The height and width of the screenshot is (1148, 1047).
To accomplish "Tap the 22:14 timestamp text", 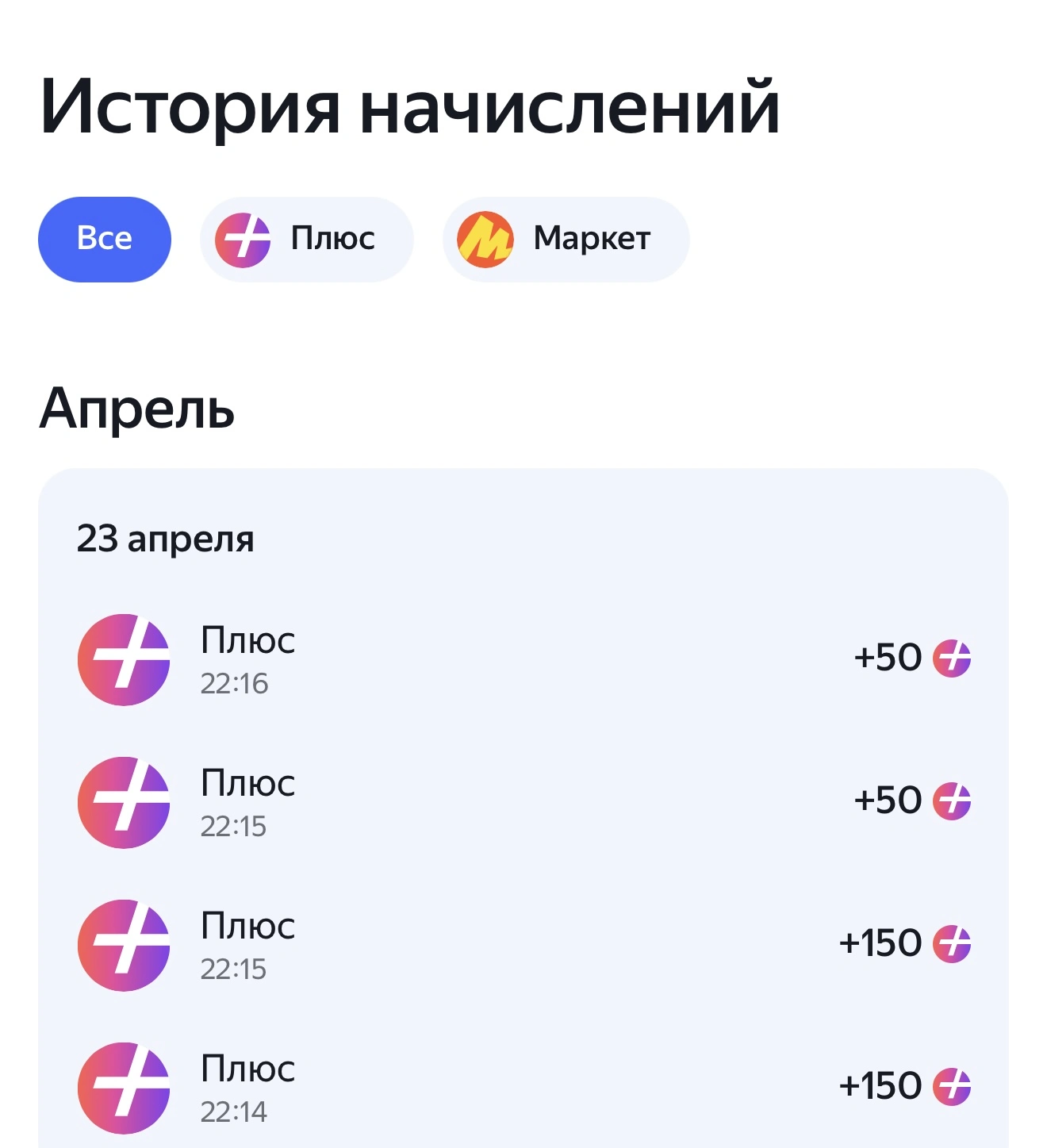I will point(233,1112).
